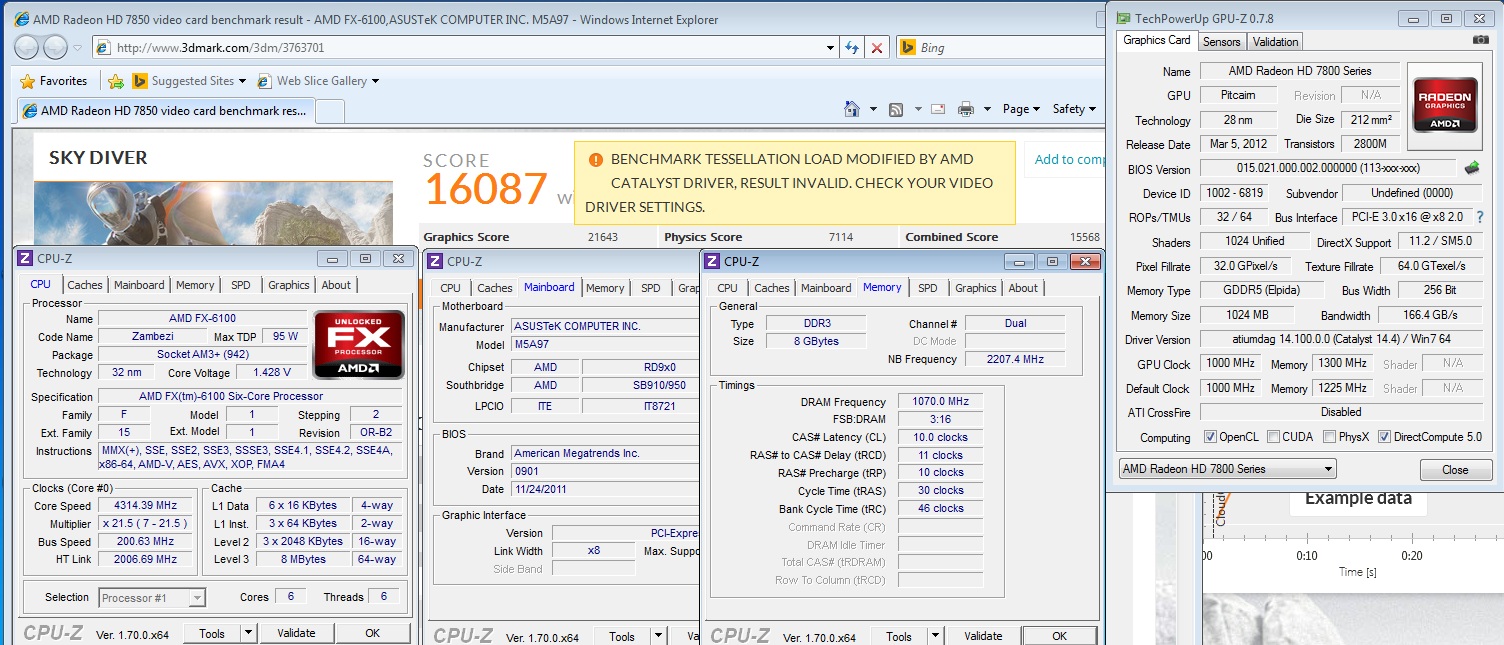The width and height of the screenshot is (1504, 645).
Task: Click the Close button in GPU-Z
Action: click(x=1455, y=470)
